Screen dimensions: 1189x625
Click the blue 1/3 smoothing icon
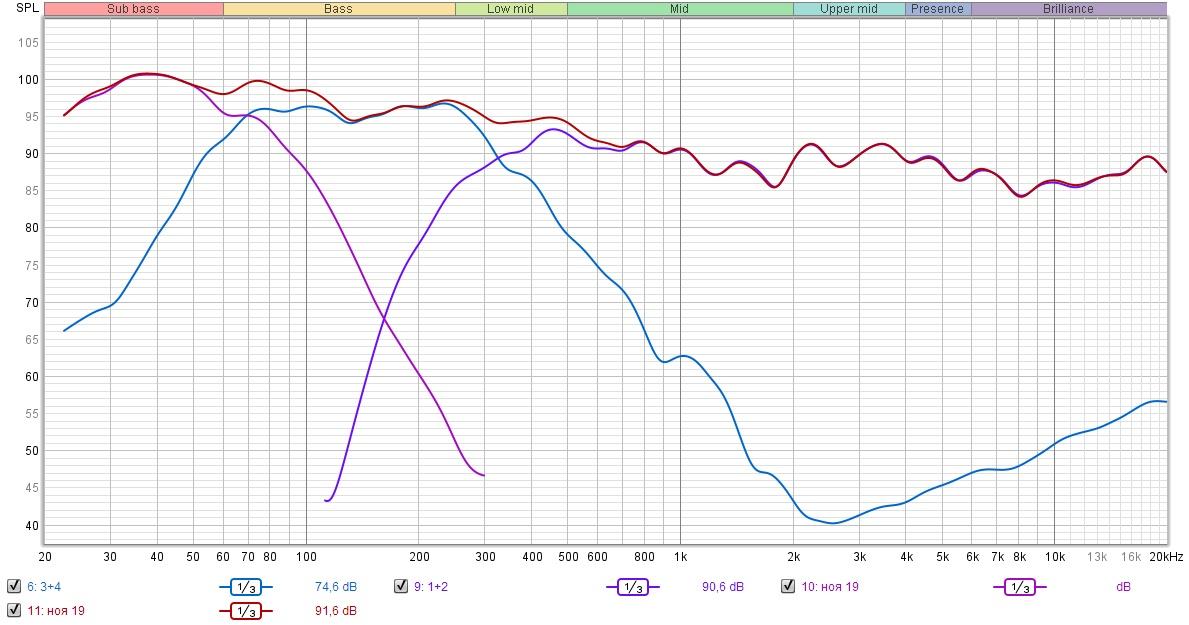(245, 587)
